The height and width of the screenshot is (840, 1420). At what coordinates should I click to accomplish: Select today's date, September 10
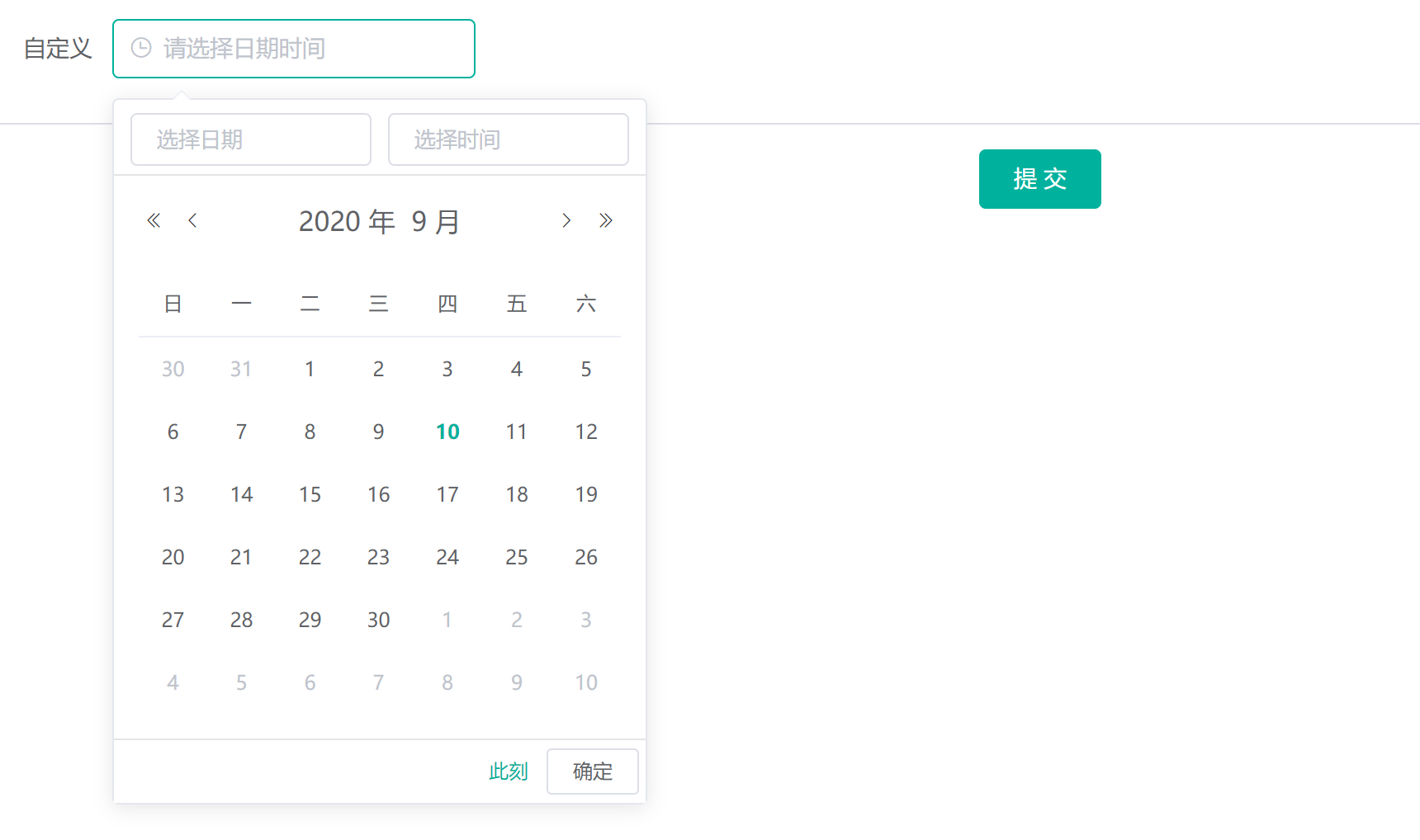coord(447,432)
